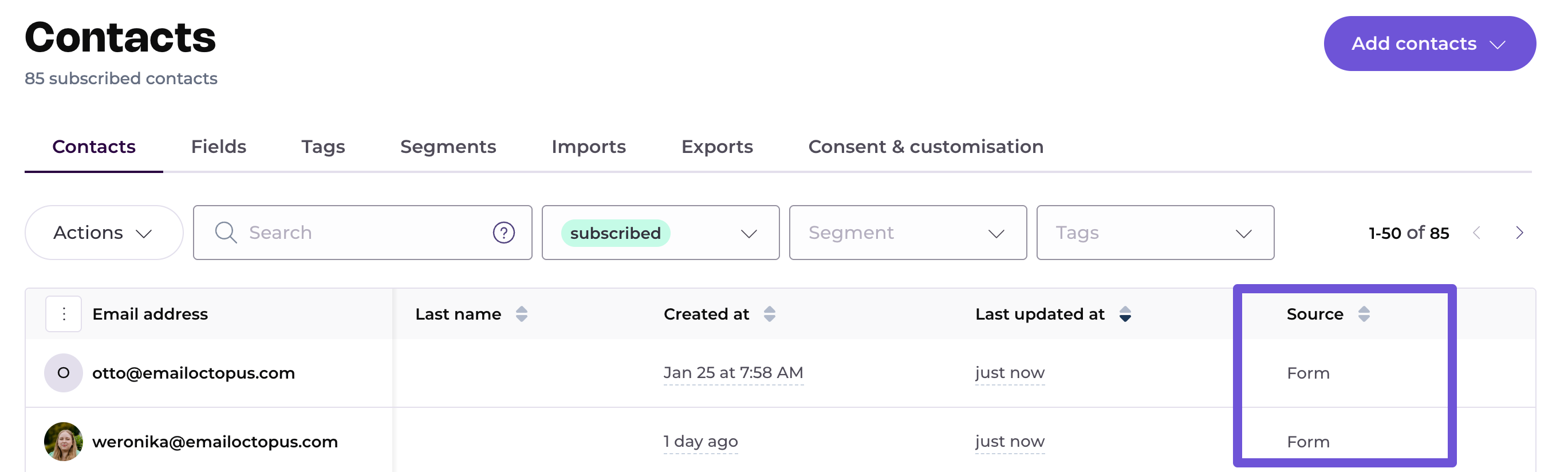The width and height of the screenshot is (1568, 472).
Task: Click the search help question mark icon
Action: [x=503, y=233]
